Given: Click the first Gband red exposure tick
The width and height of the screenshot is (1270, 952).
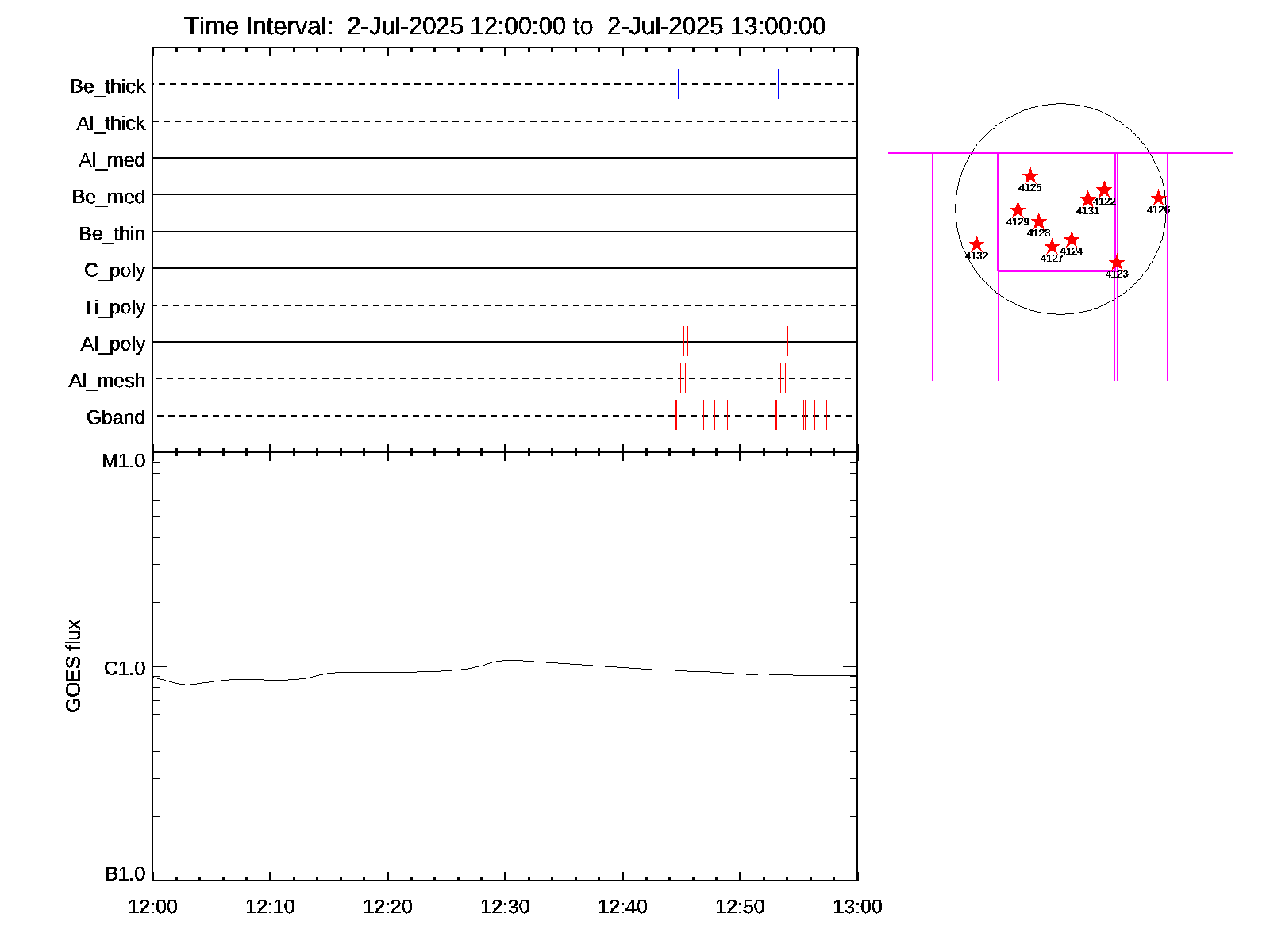Looking at the screenshot, I should coord(676,415).
